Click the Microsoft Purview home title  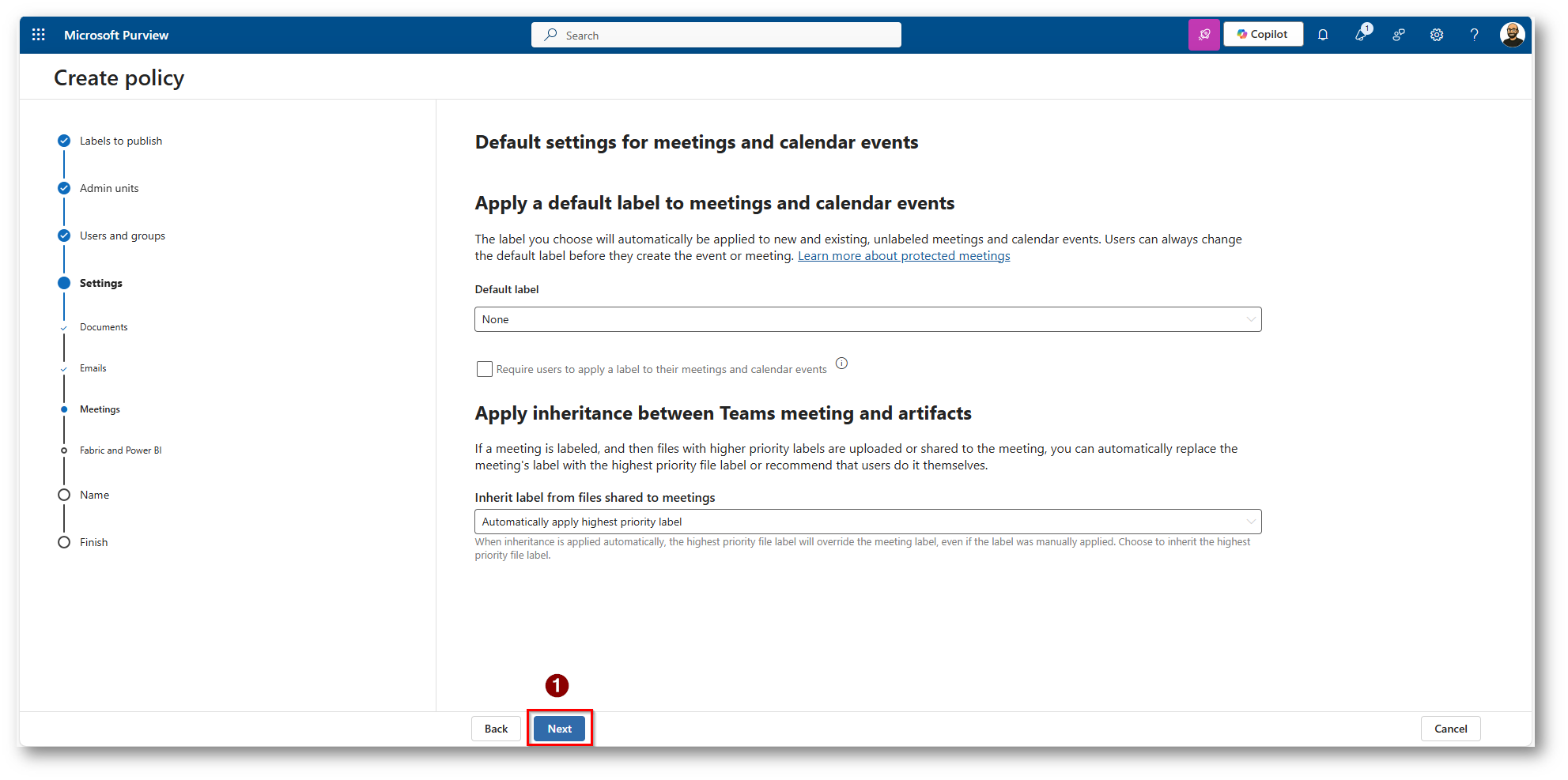pos(116,35)
